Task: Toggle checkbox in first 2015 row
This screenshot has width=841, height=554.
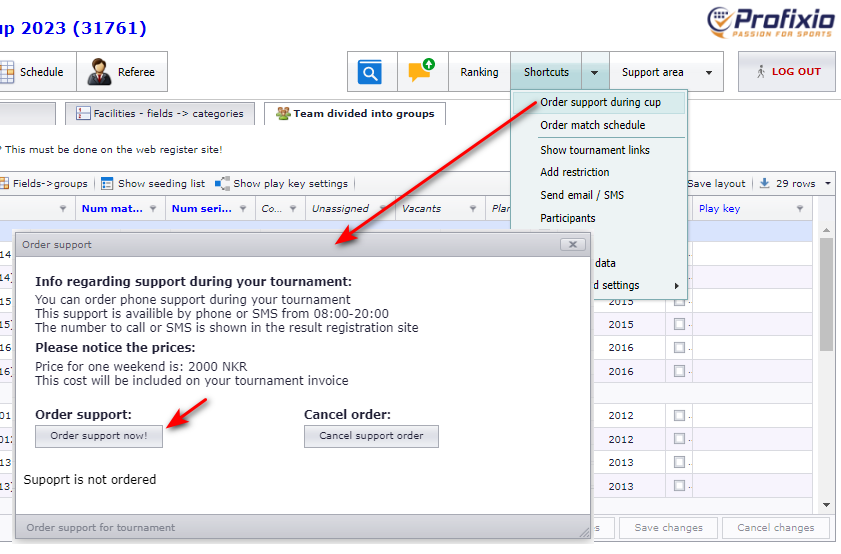Action: (x=679, y=301)
